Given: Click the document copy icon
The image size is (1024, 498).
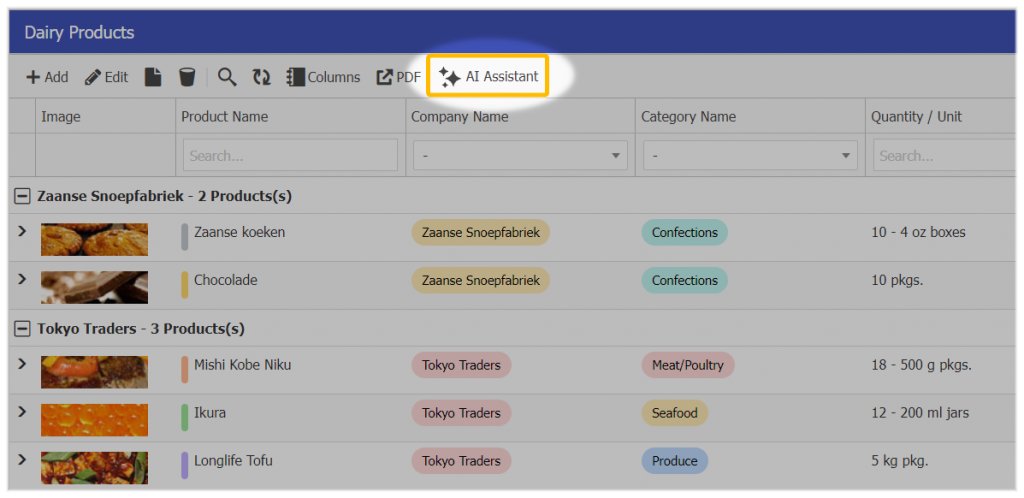Looking at the screenshot, I should [x=153, y=77].
